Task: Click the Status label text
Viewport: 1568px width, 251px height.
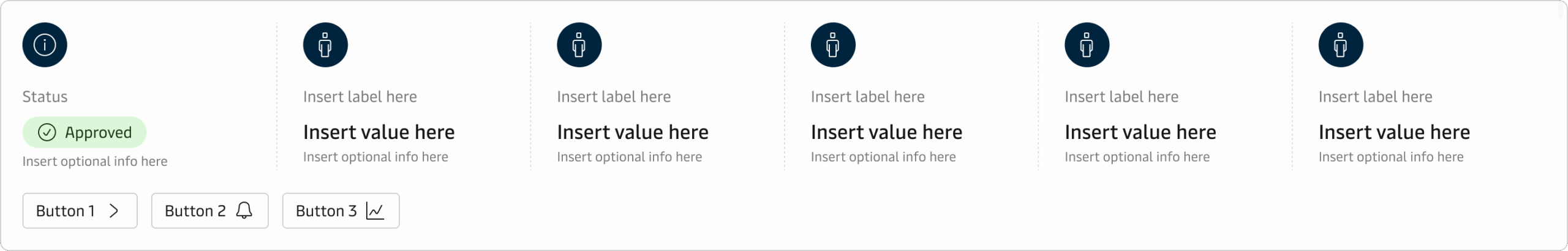Action: 45,97
